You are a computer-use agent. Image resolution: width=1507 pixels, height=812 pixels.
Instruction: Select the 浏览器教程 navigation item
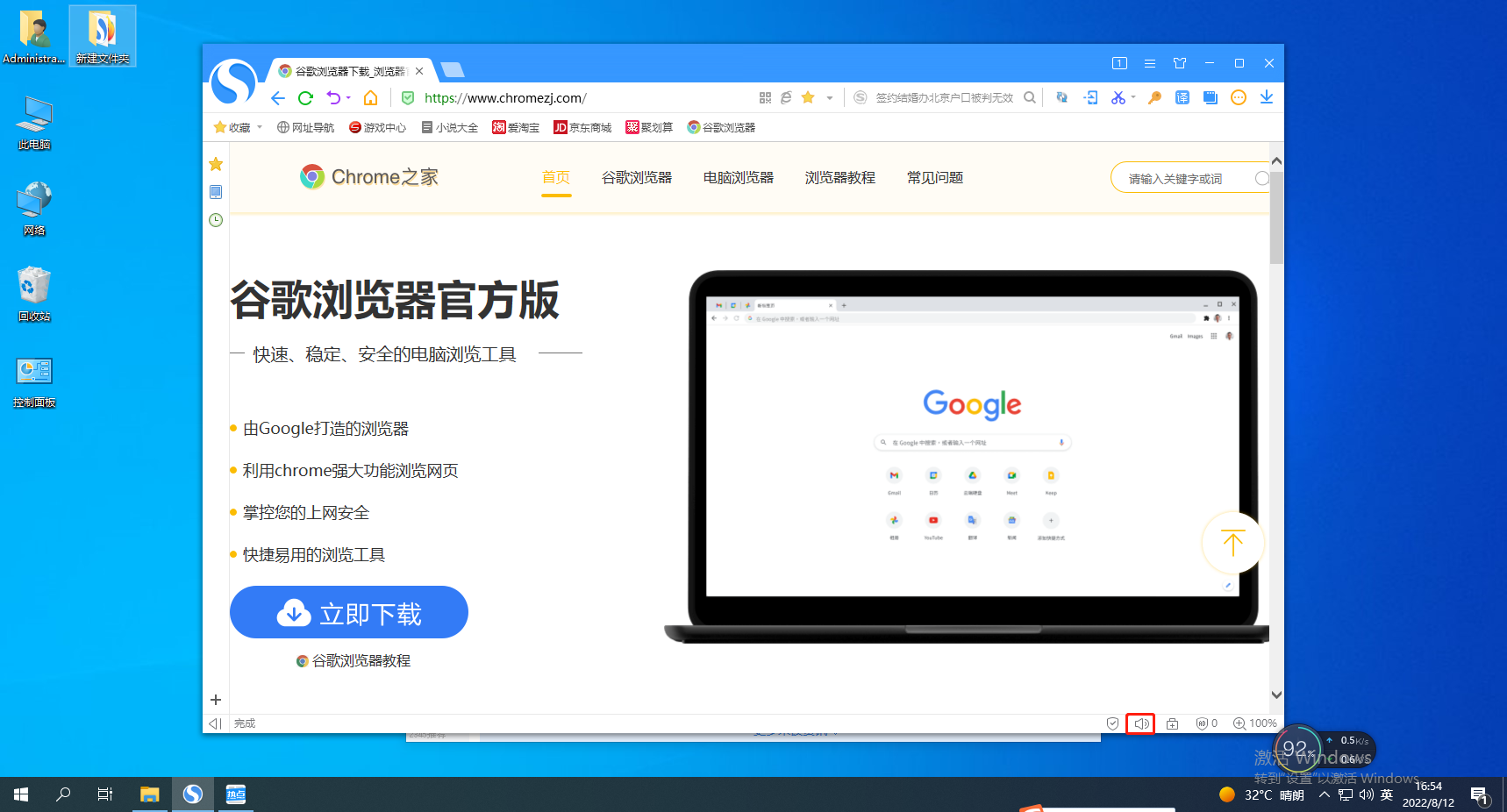point(840,178)
